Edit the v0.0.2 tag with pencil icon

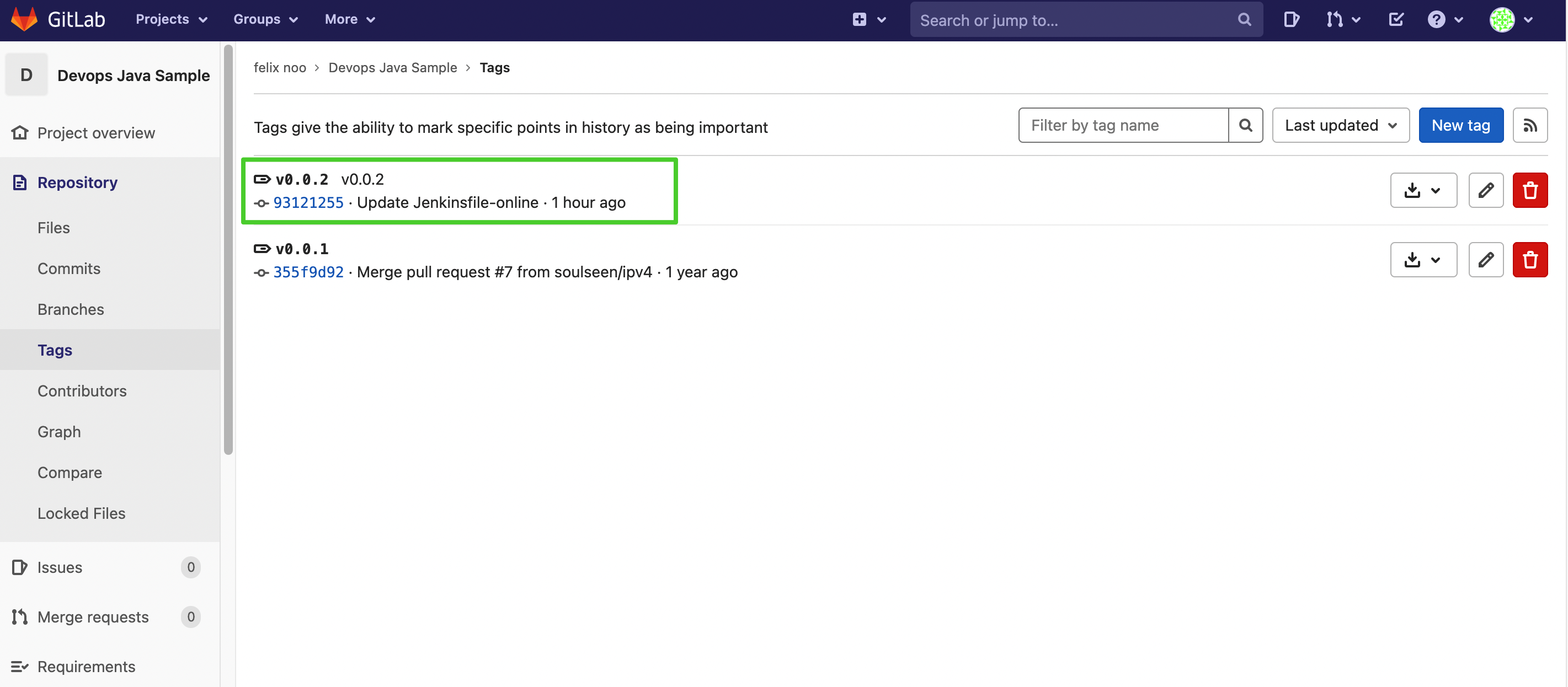pos(1485,190)
